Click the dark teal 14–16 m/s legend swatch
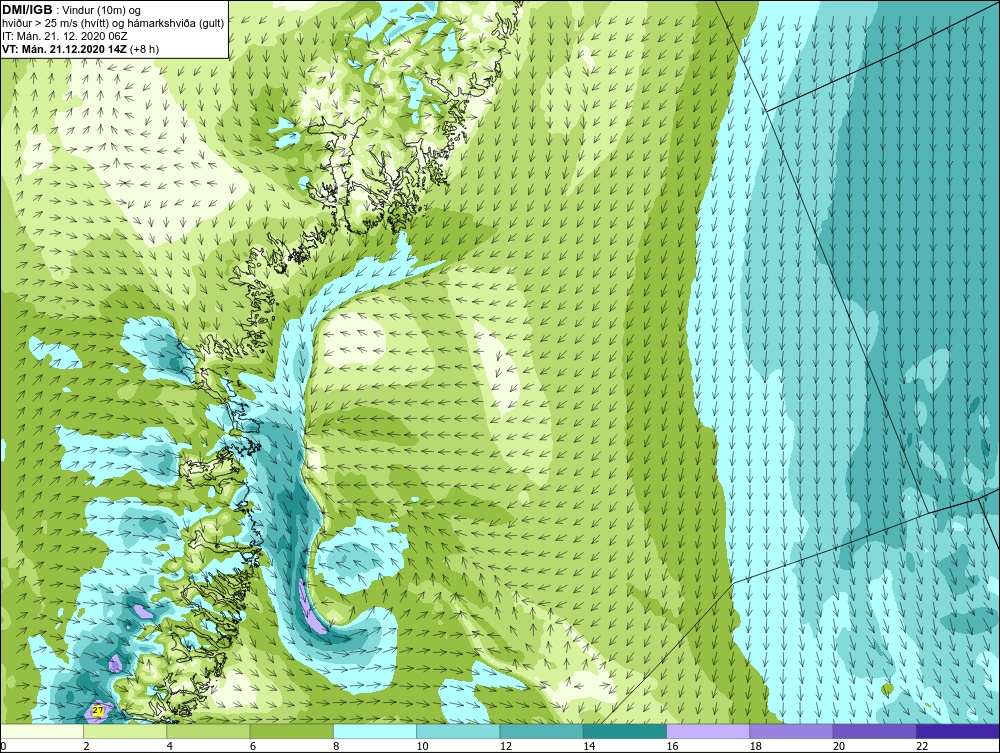The height and width of the screenshot is (753, 1000). [x=624, y=731]
